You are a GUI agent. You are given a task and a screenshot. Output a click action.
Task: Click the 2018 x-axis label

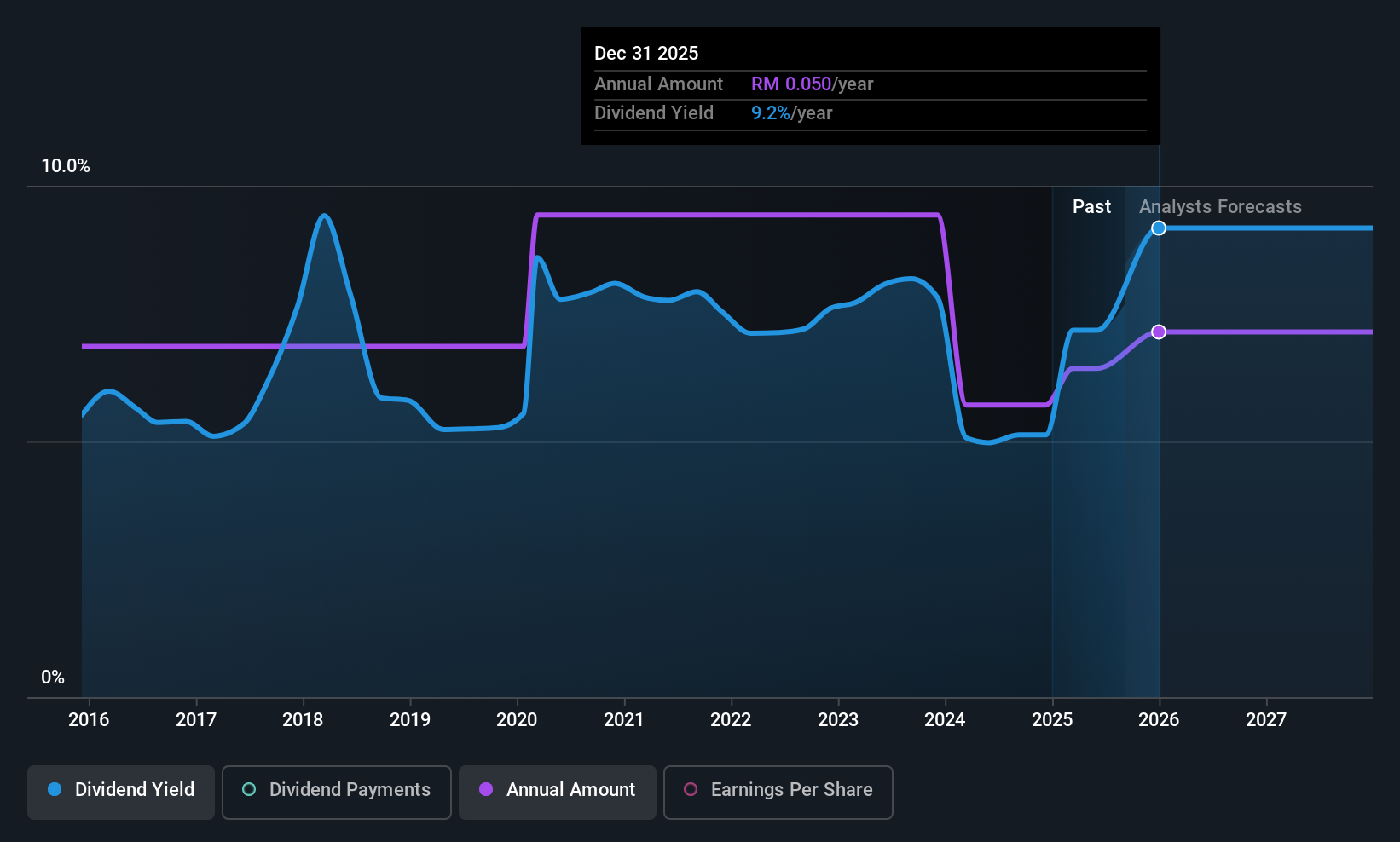coord(303,720)
